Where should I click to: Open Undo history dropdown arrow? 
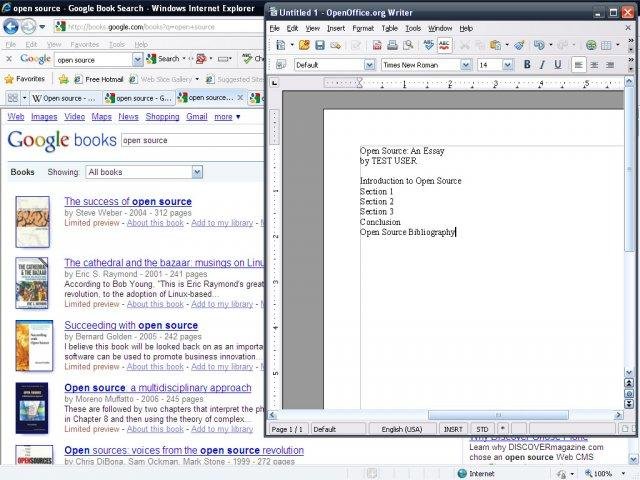coord(551,45)
